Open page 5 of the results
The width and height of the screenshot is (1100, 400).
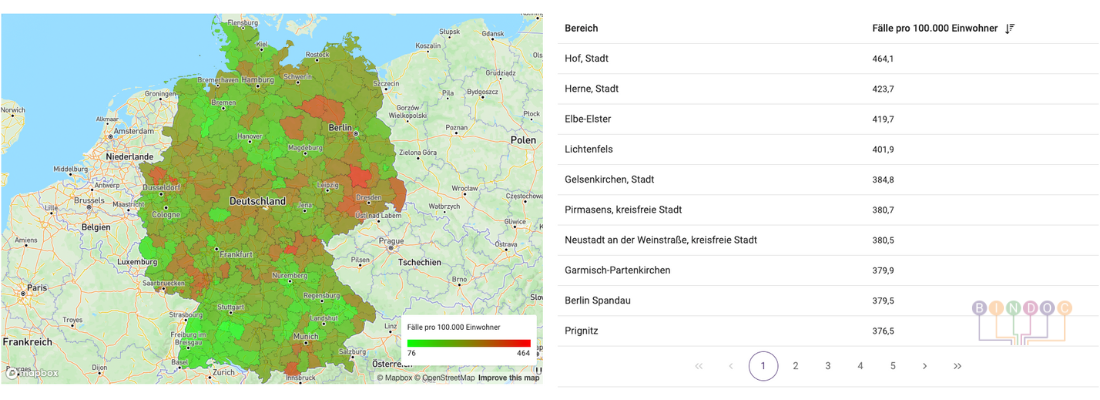tap(893, 366)
